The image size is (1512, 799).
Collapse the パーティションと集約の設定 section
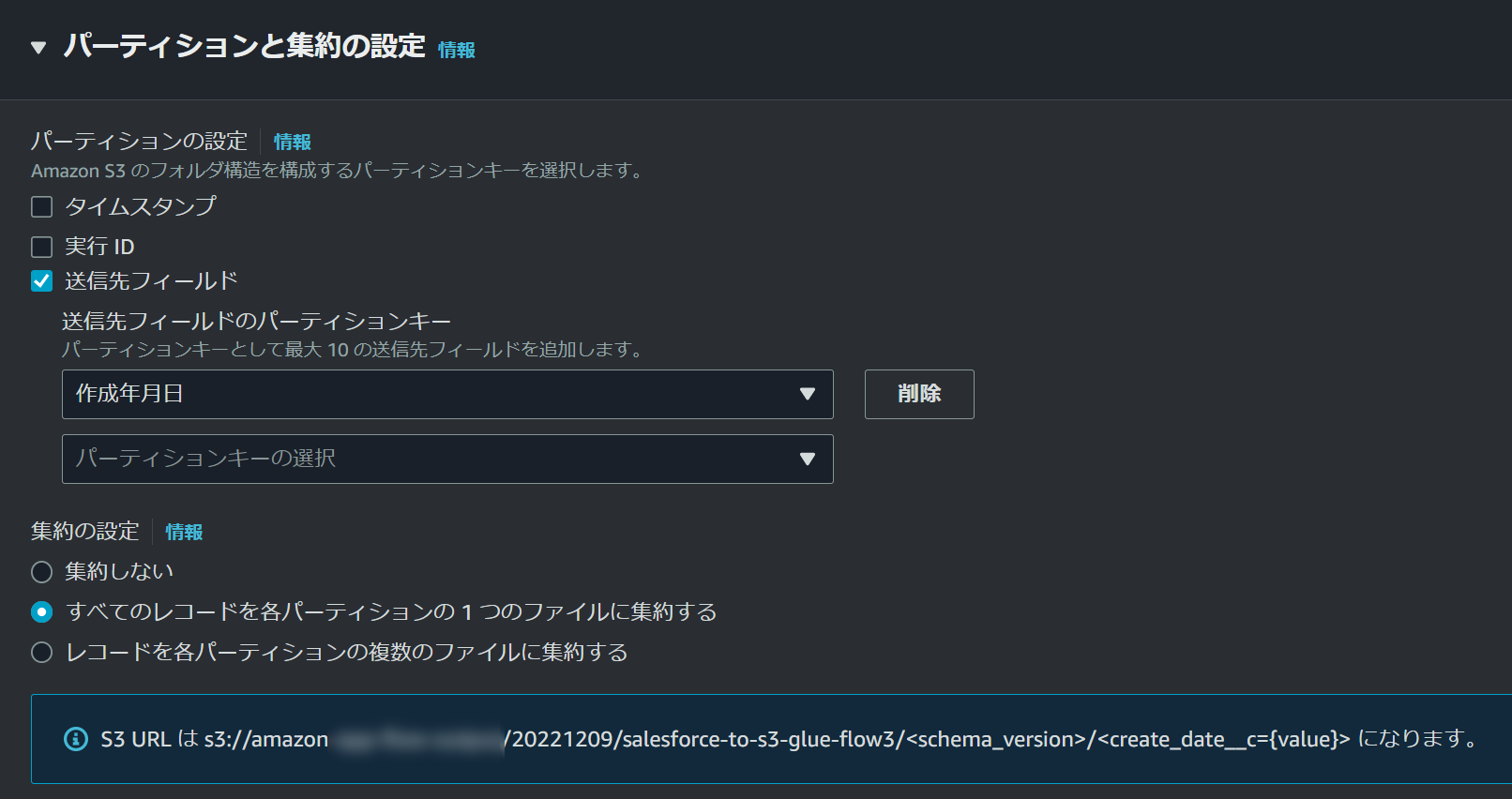tap(38, 47)
